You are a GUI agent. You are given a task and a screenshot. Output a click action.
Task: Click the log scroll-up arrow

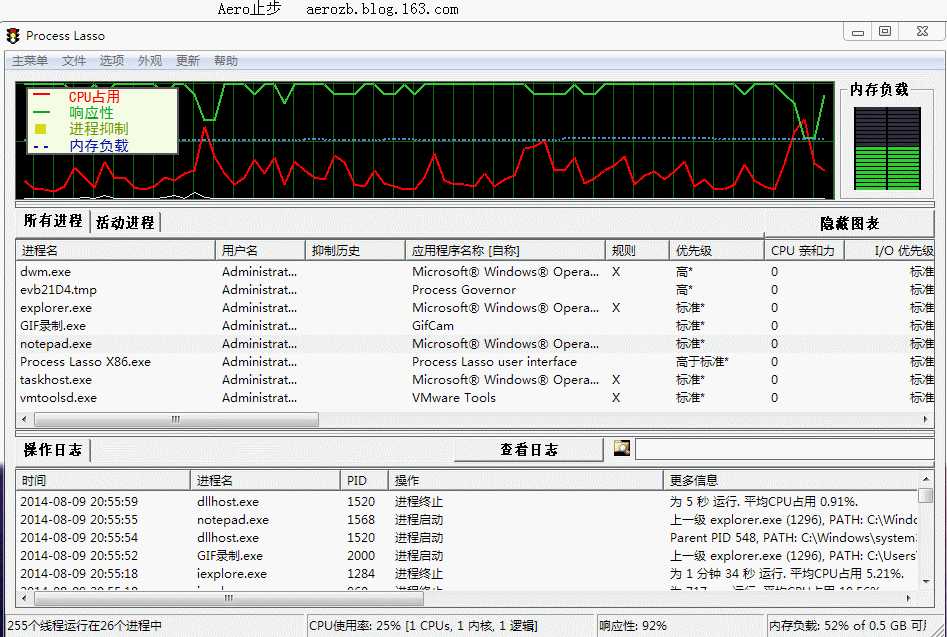pyautogui.click(x=926, y=479)
